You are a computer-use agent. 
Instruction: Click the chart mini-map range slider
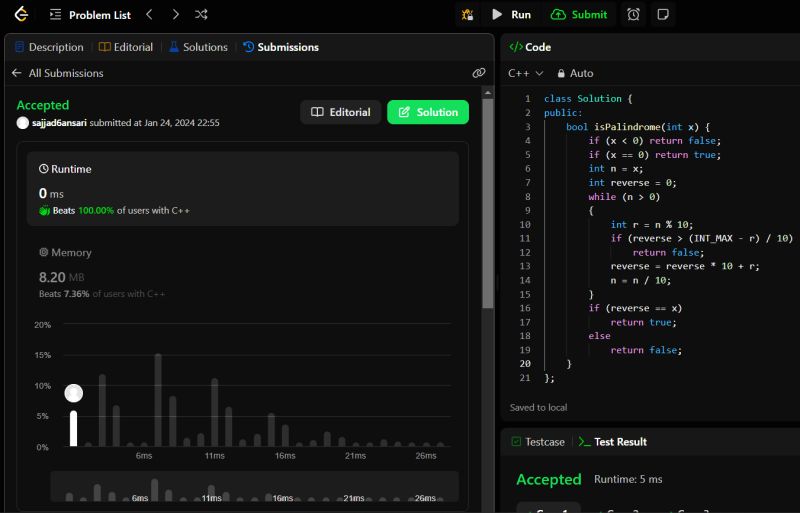pos(254,486)
